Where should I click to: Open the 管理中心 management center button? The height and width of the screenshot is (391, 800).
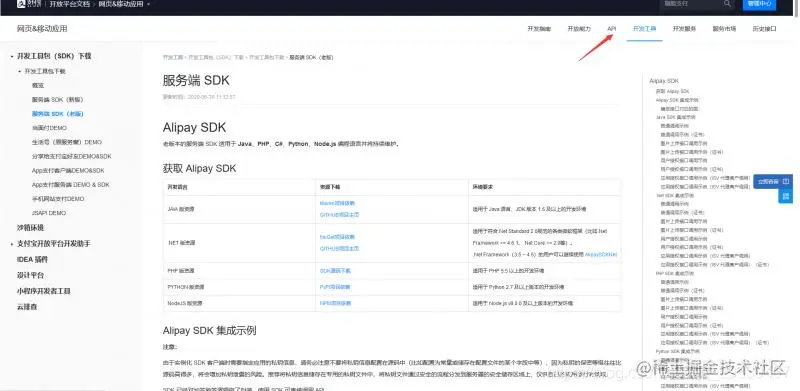pos(759,4)
